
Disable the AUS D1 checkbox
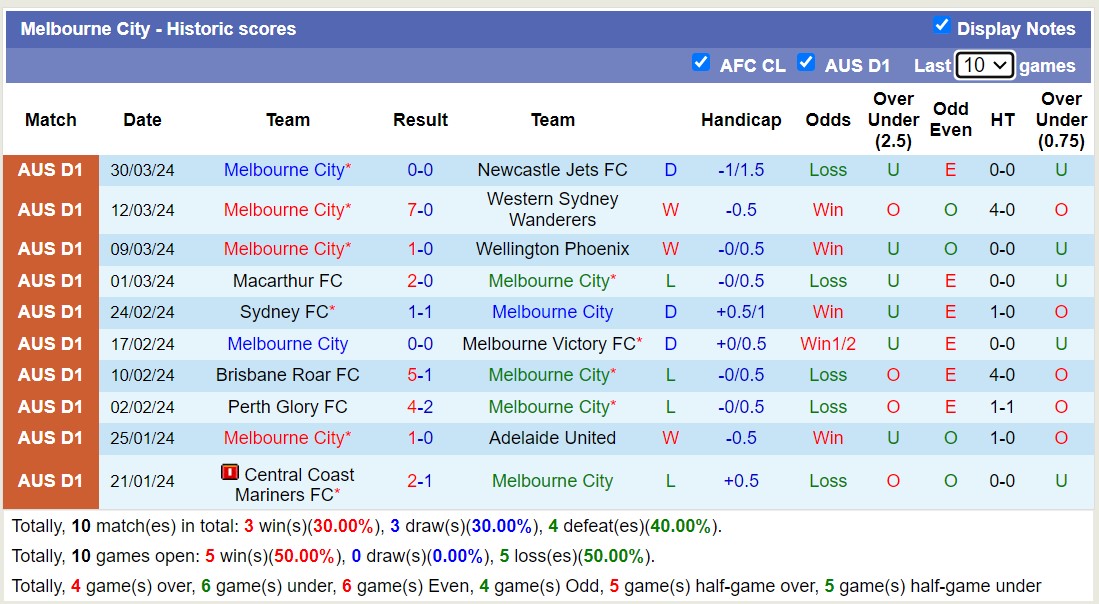click(x=806, y=63)
